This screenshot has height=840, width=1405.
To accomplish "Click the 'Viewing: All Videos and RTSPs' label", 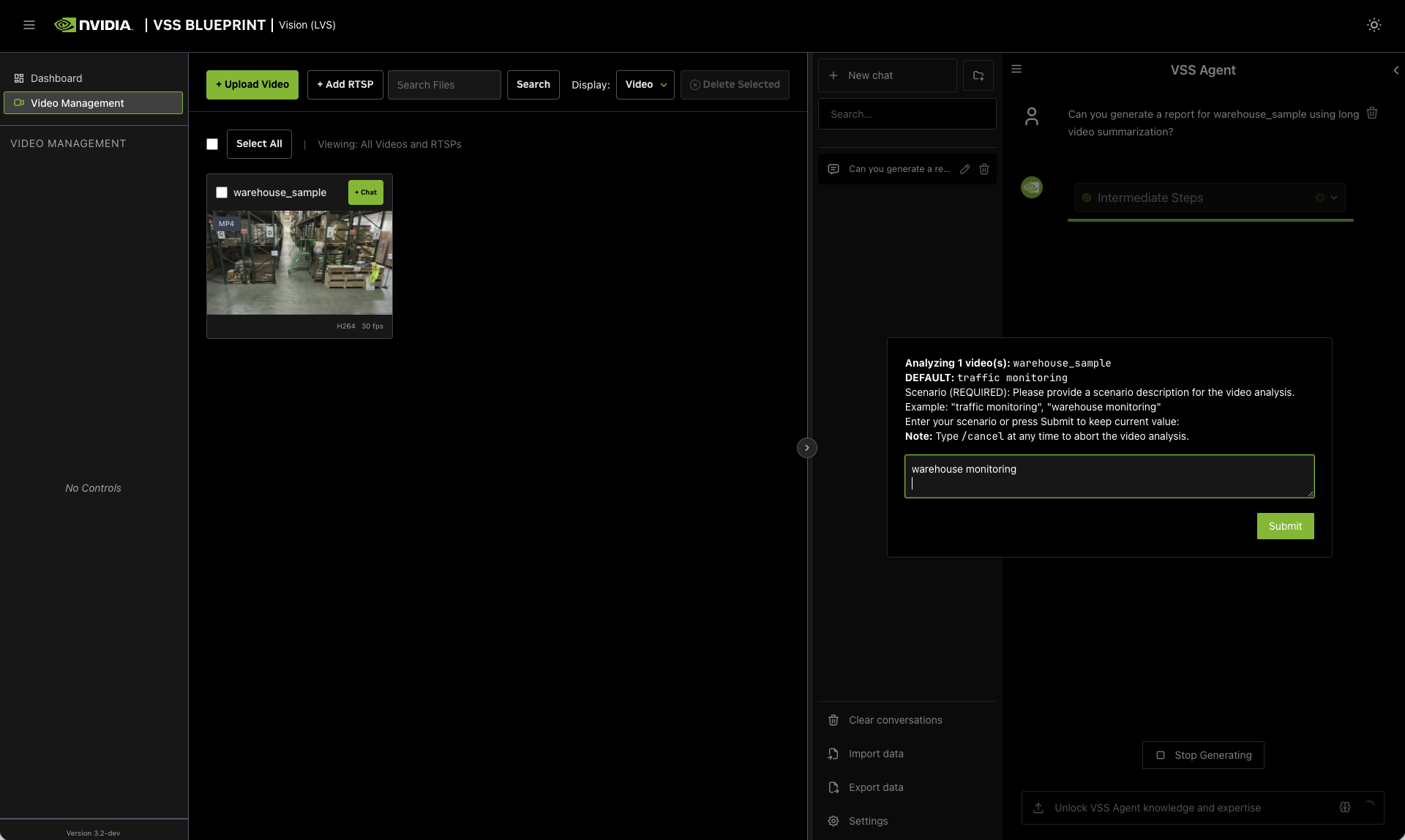I will pyautogui.click(x=389, y=144).
